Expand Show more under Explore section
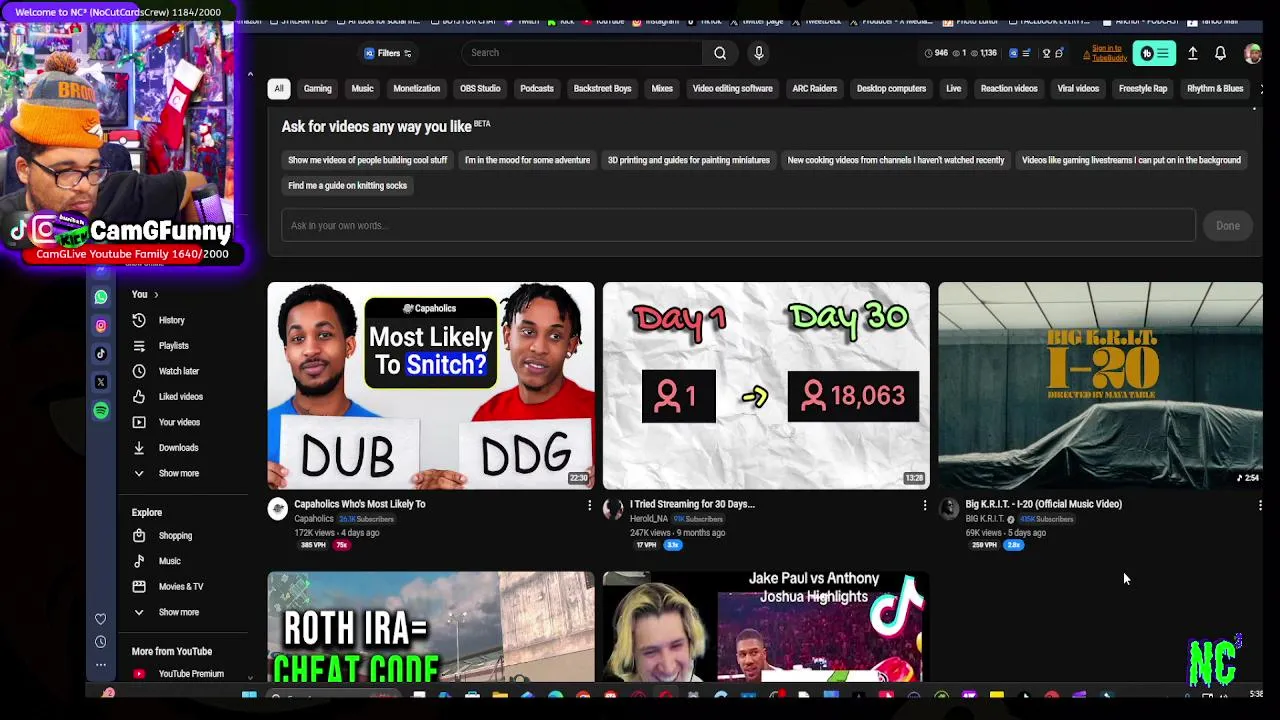The image size is (1280, 720). 178,612
